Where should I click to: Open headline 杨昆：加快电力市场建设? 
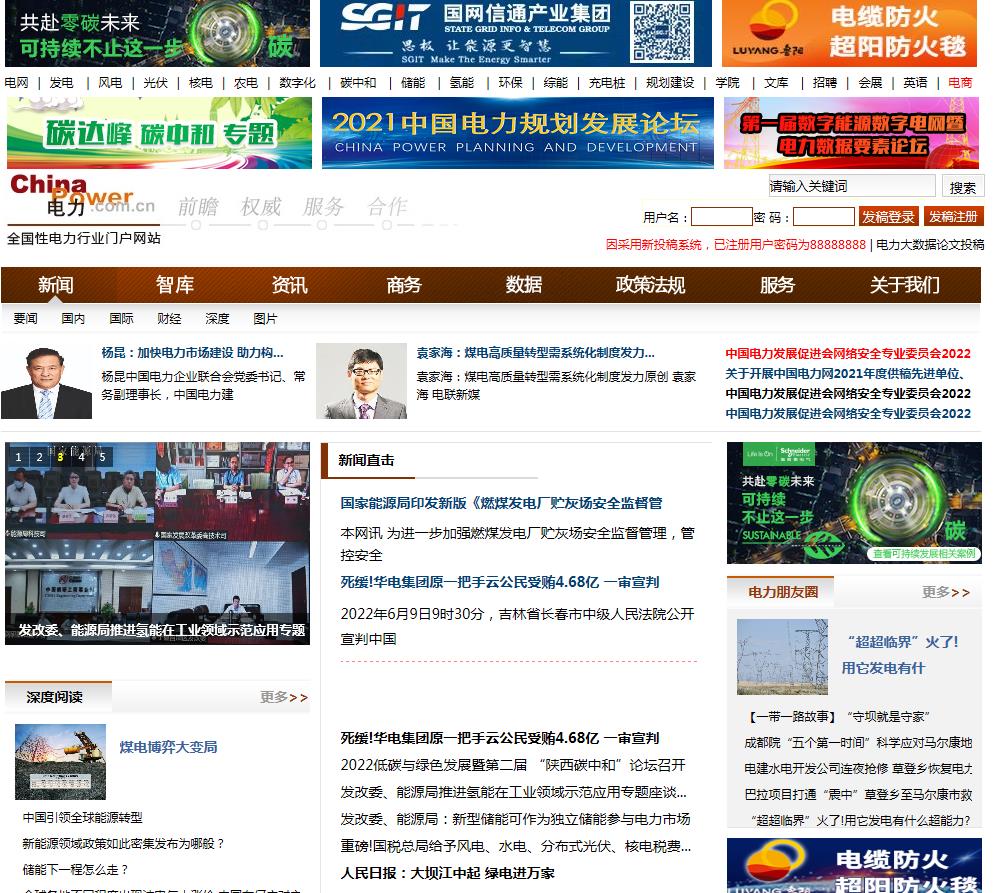tap(193, 352)
